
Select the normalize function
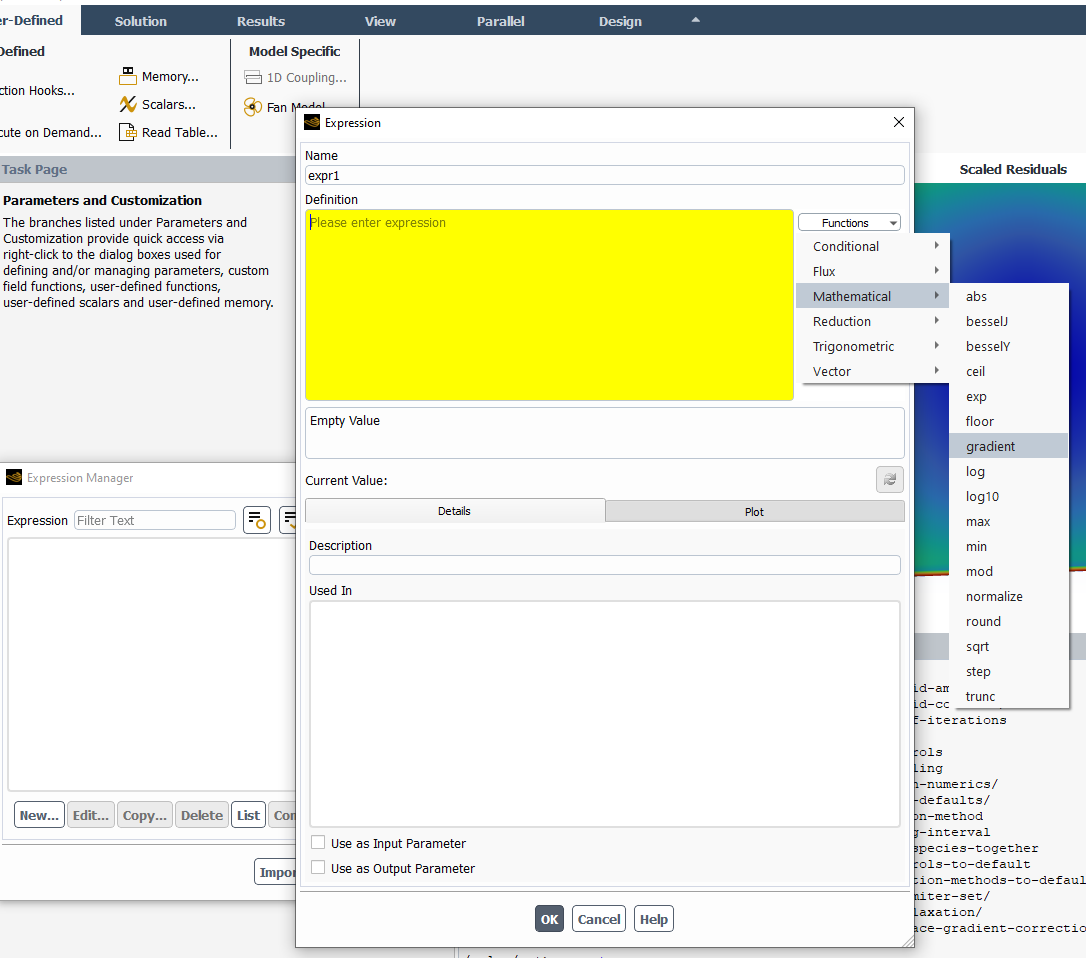1009,596
